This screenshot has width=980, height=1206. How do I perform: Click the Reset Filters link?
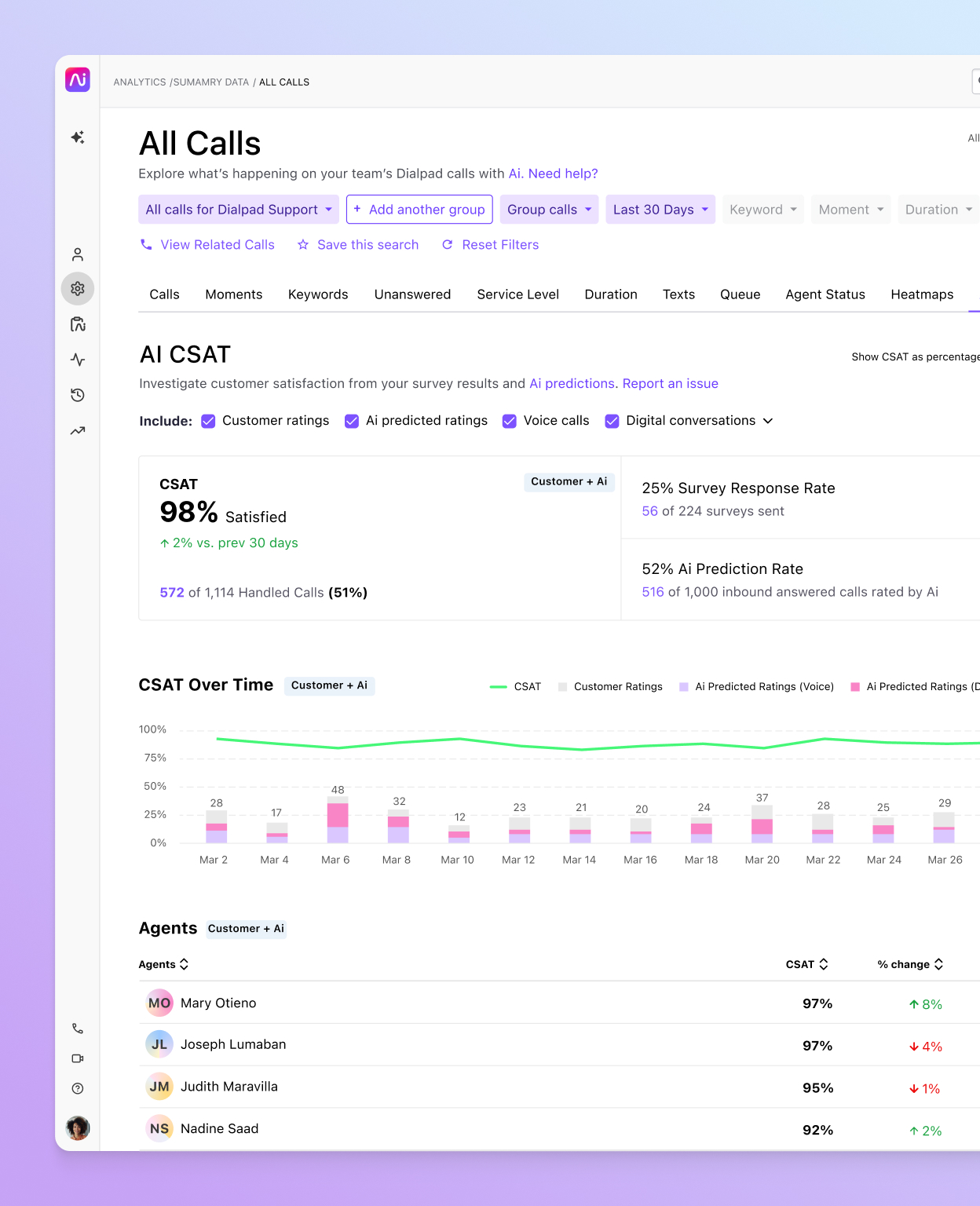click(x=499, y=244)
